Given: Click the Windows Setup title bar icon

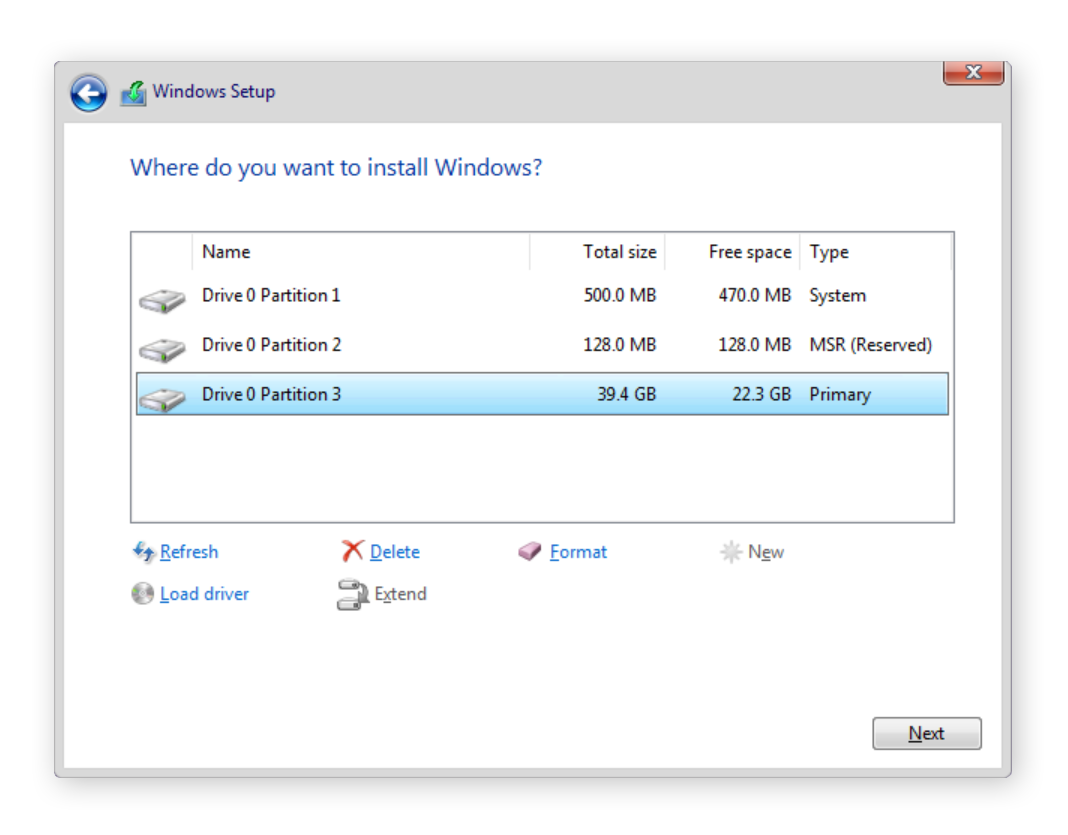Looking at the screenshot, I should (133, 91).
